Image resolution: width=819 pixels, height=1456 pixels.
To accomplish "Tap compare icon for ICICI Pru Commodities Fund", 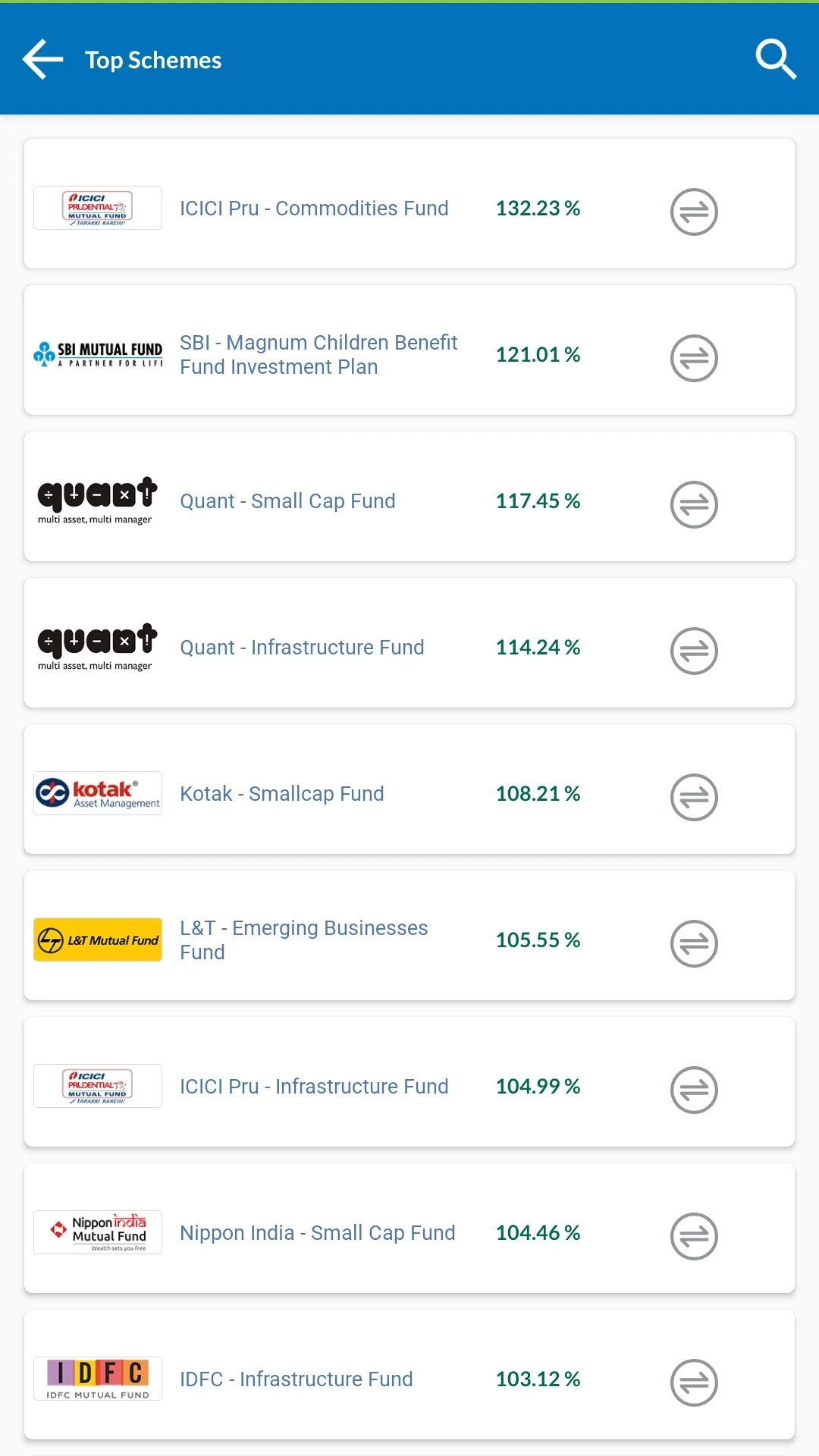I will 694,212.
